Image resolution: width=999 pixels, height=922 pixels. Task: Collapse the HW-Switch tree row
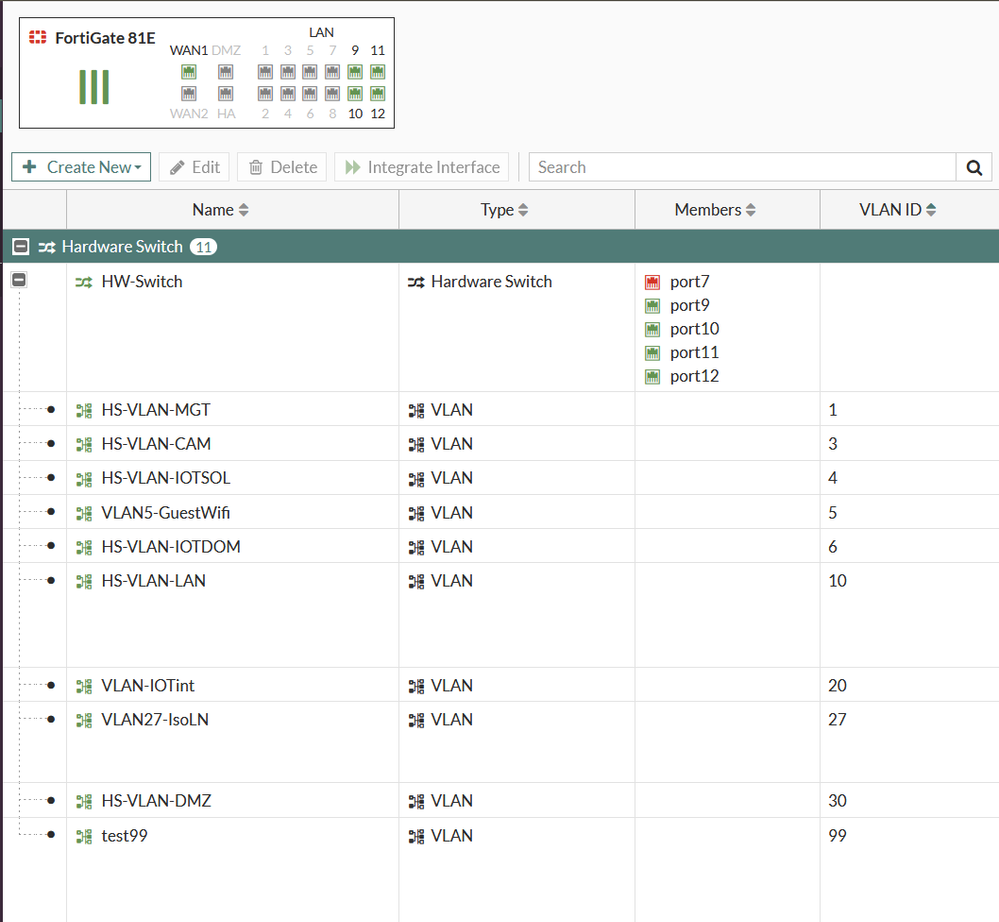(x=19, y=281)
